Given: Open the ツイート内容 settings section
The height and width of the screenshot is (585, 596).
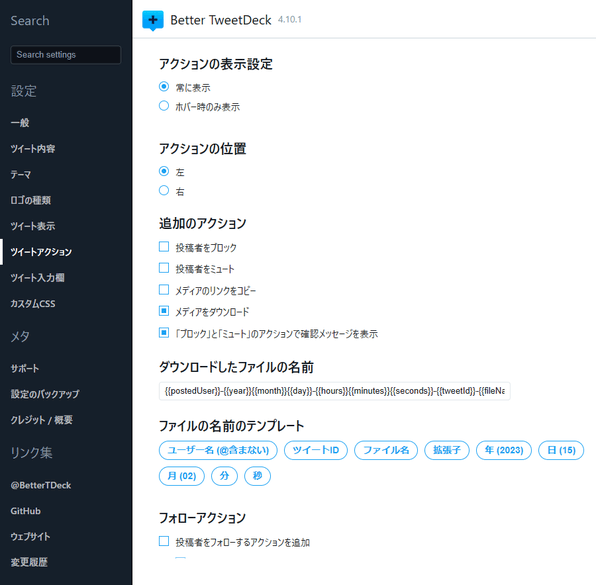Looking at the screenshot, I should (33, 149).
